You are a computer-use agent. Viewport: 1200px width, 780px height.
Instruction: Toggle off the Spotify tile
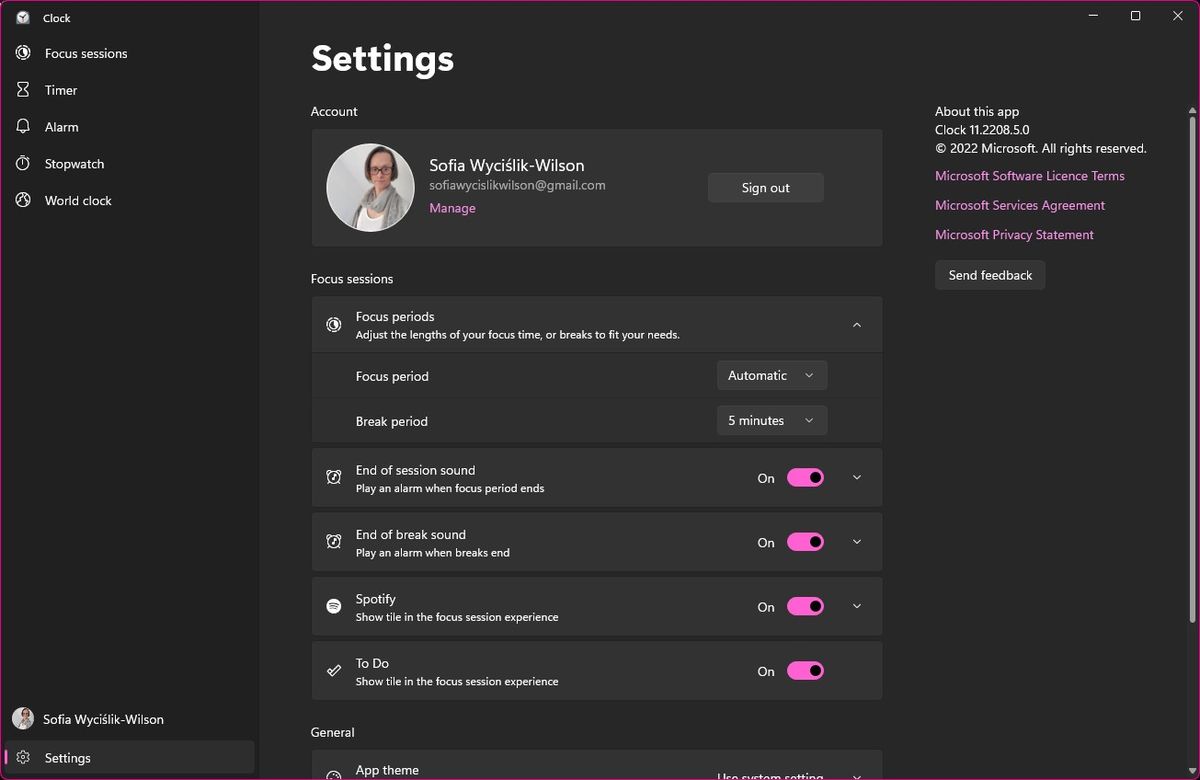pos(806,606)
